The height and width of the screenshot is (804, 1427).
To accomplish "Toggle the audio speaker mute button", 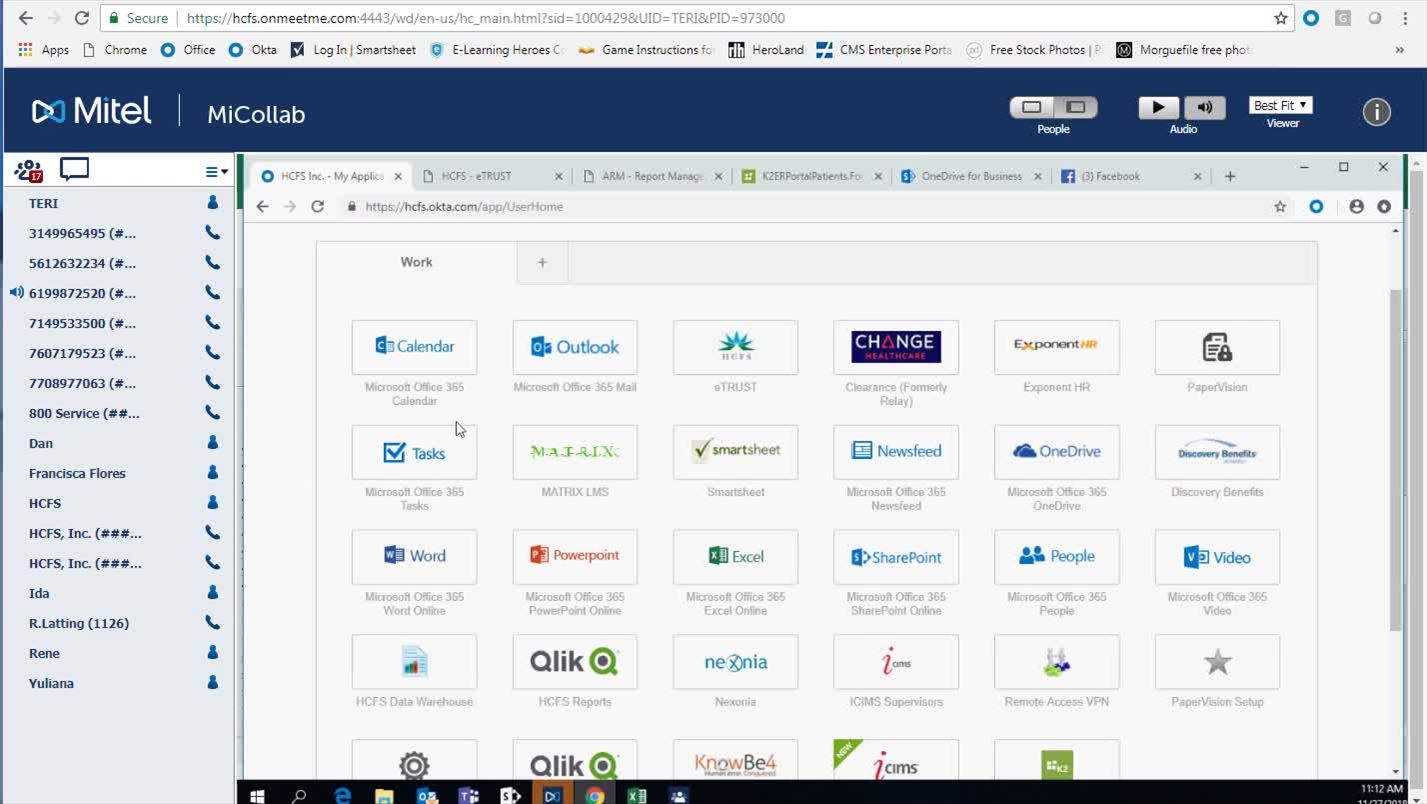I will point(1205,107).
